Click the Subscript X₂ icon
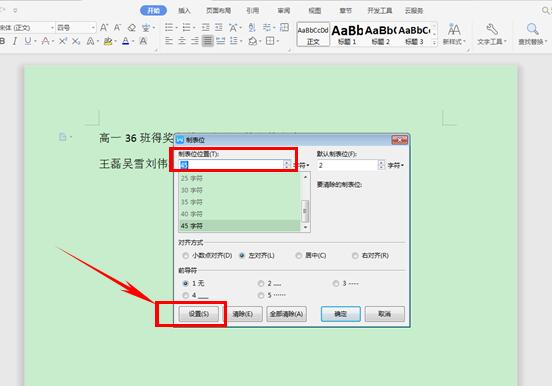 tap(76, 41)
